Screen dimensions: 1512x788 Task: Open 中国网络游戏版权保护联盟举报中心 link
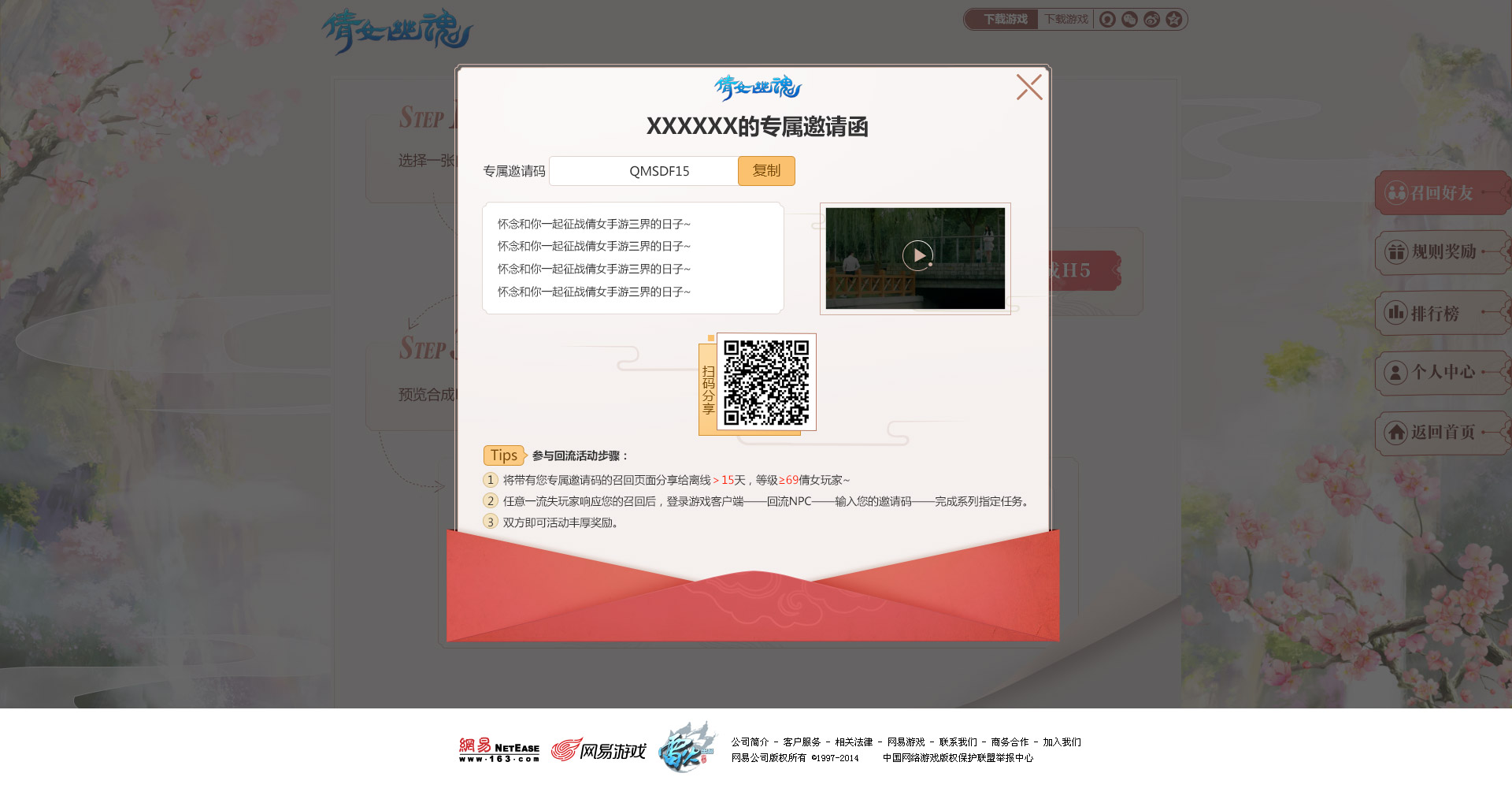coord(958,758)
